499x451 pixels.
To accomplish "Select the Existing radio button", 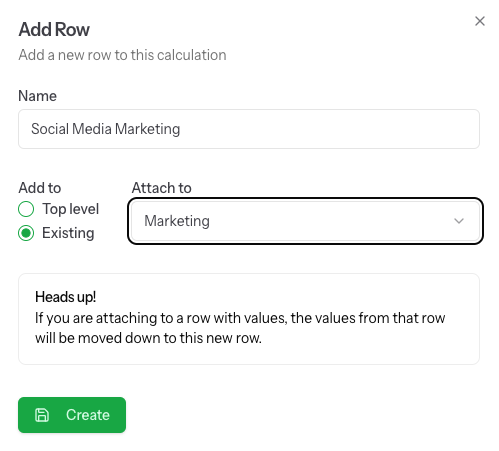I will (26, 233).
